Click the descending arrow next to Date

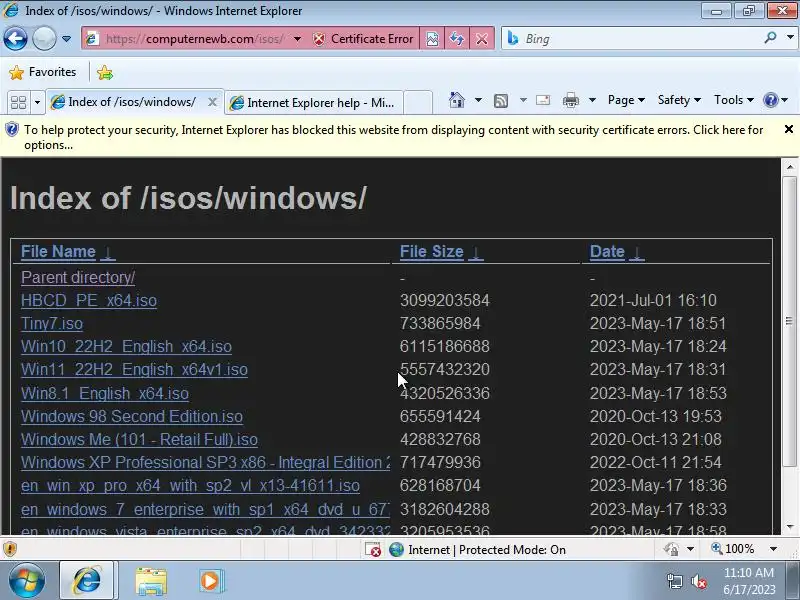637,253
